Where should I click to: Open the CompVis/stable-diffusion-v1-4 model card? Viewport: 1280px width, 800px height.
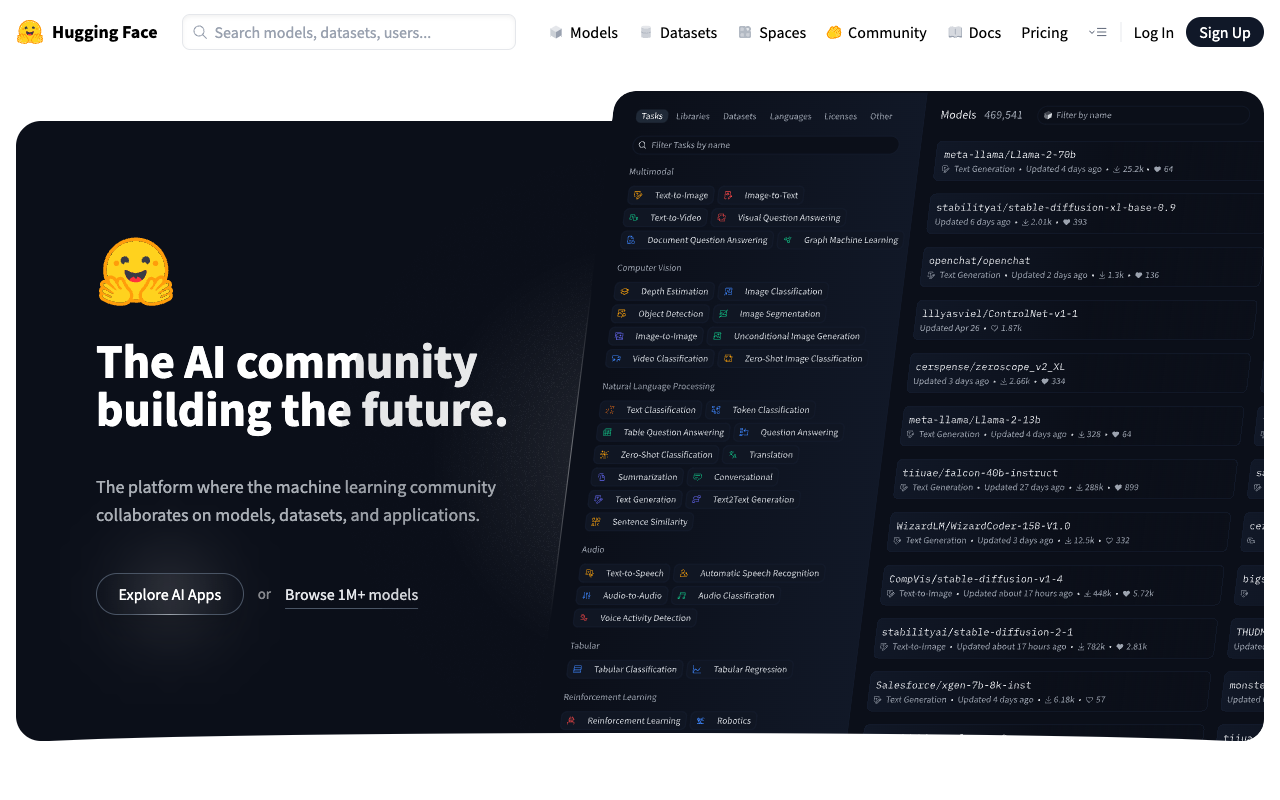pyautogui.click(x=1052, y=585)
